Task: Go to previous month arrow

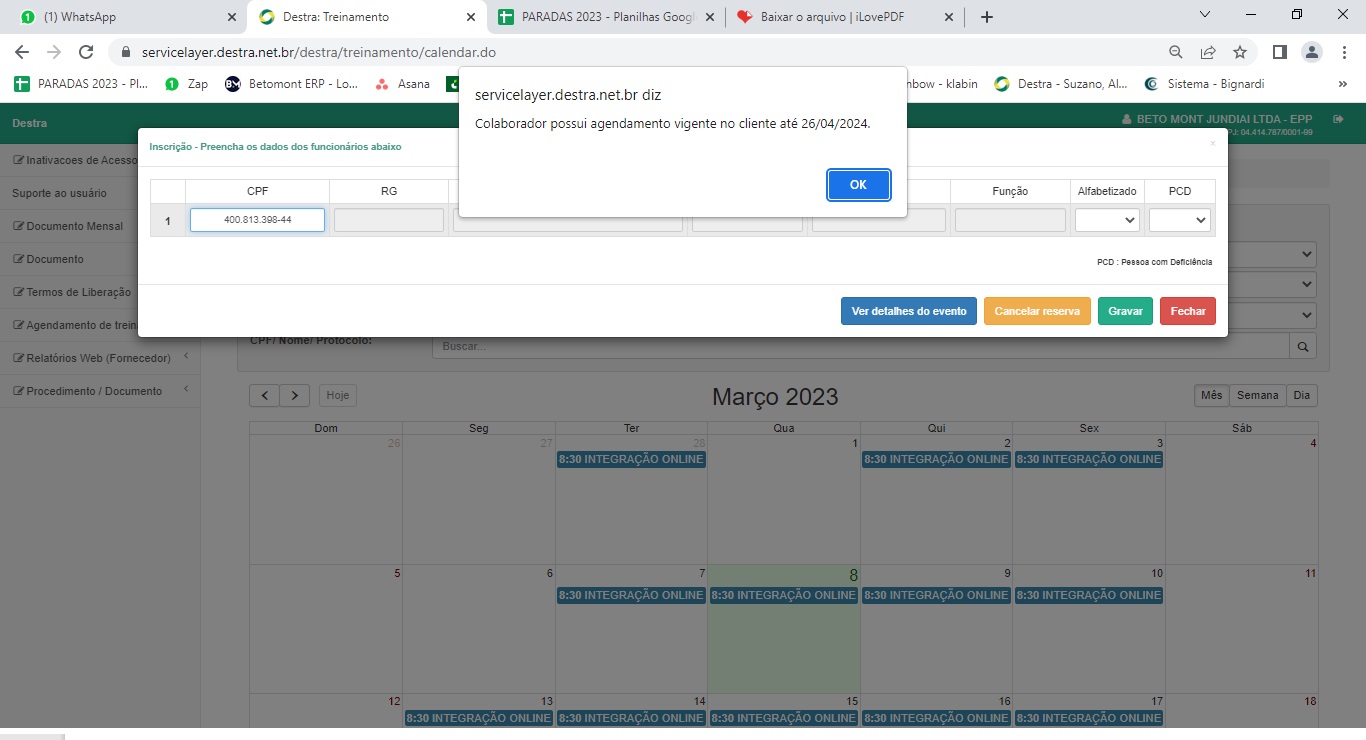Action: pyautogui.click(x=264, y=395)
